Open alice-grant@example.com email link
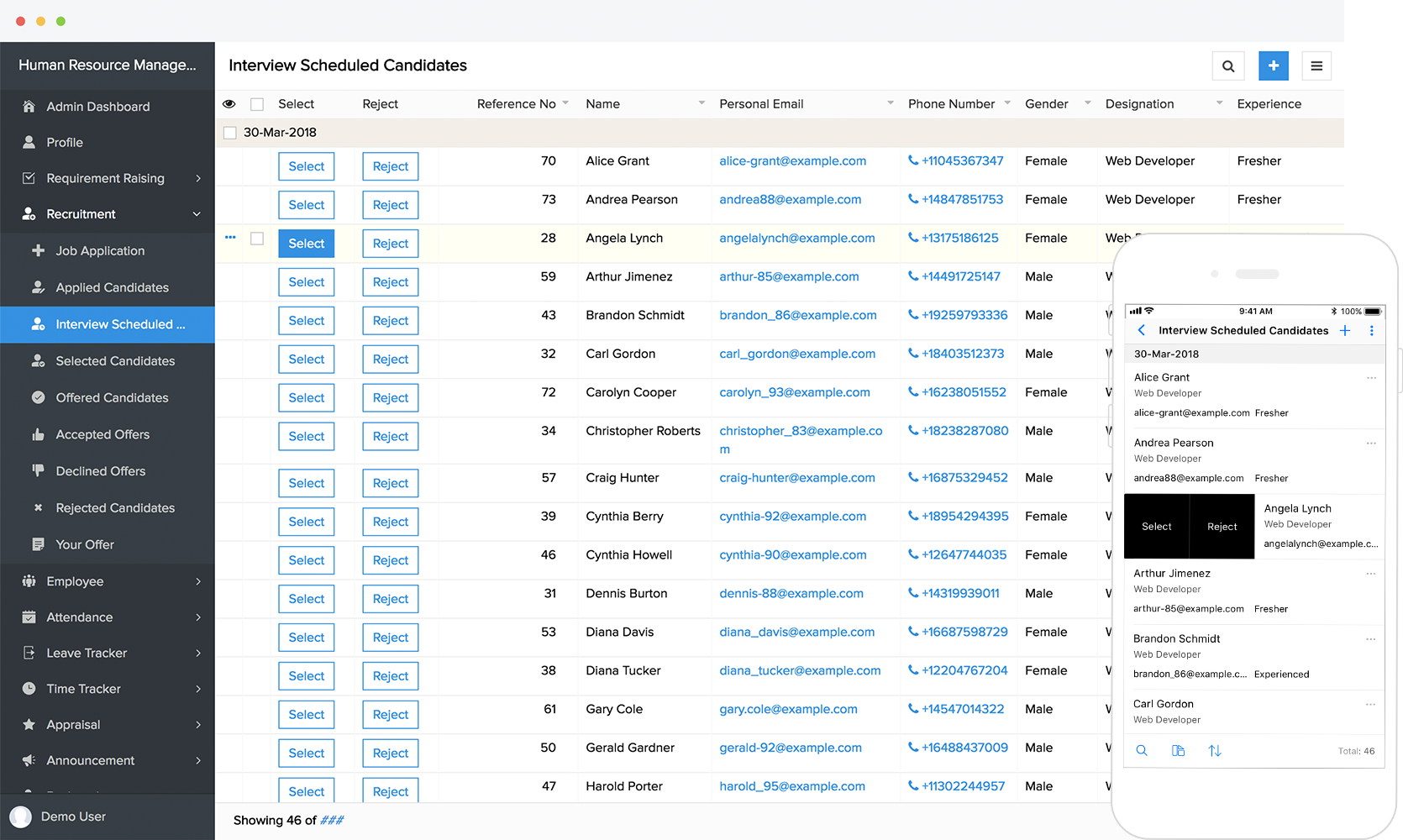Screen dimensions: 1403x840 [792, 161]
